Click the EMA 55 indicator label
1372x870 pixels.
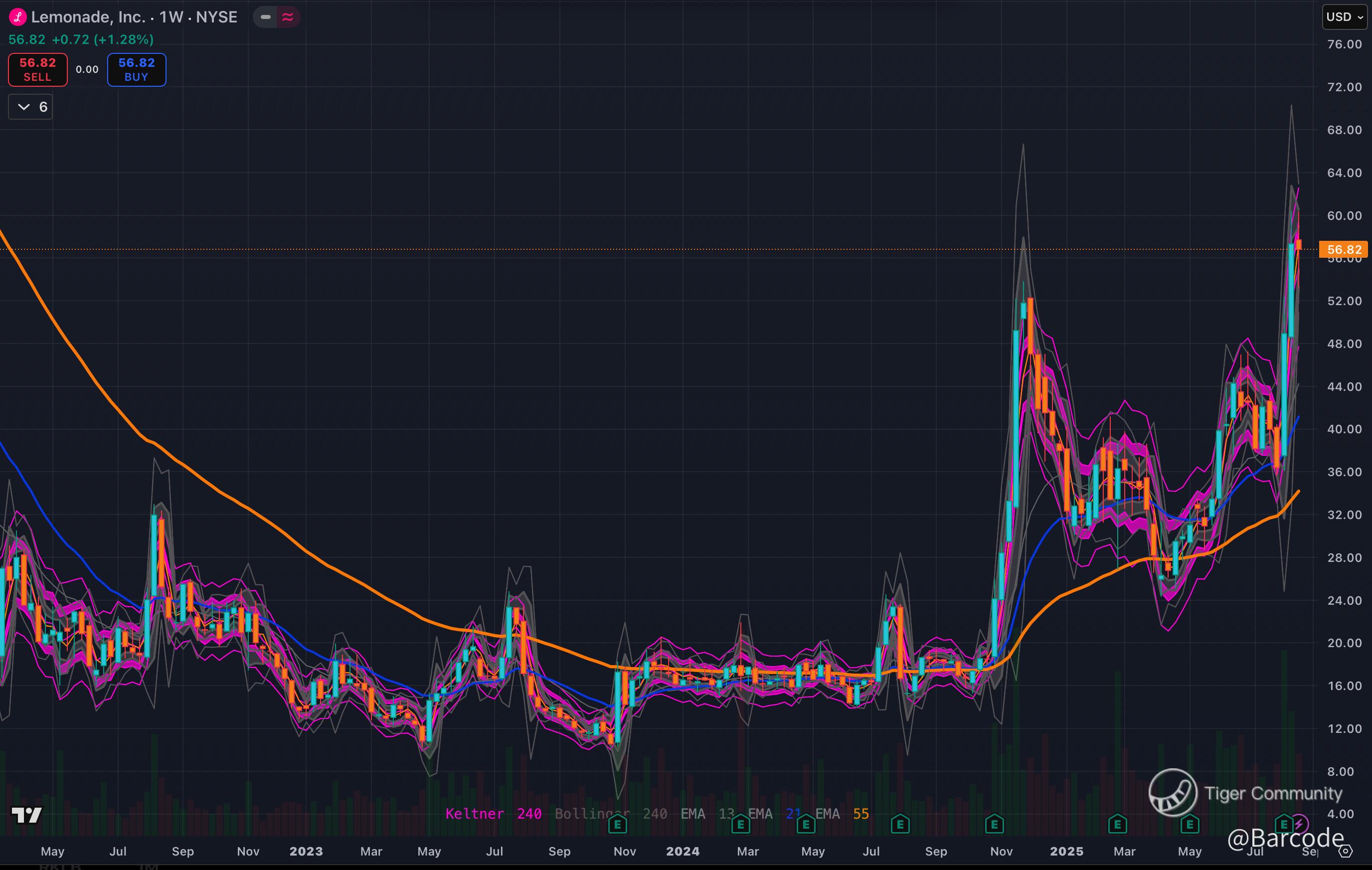[842, 814]
